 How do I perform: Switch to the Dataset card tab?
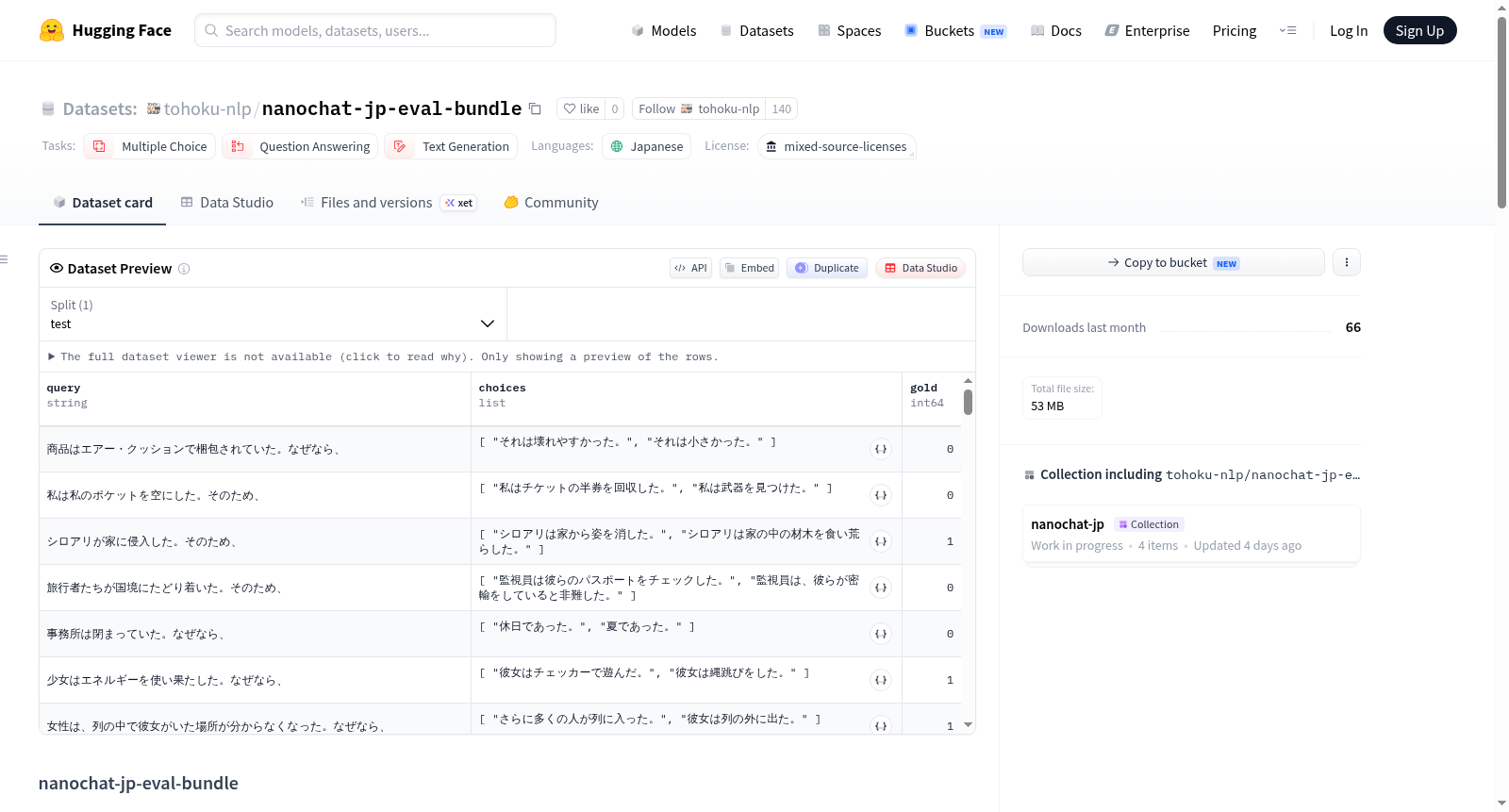pyautogui.click(x=102, y=202)
